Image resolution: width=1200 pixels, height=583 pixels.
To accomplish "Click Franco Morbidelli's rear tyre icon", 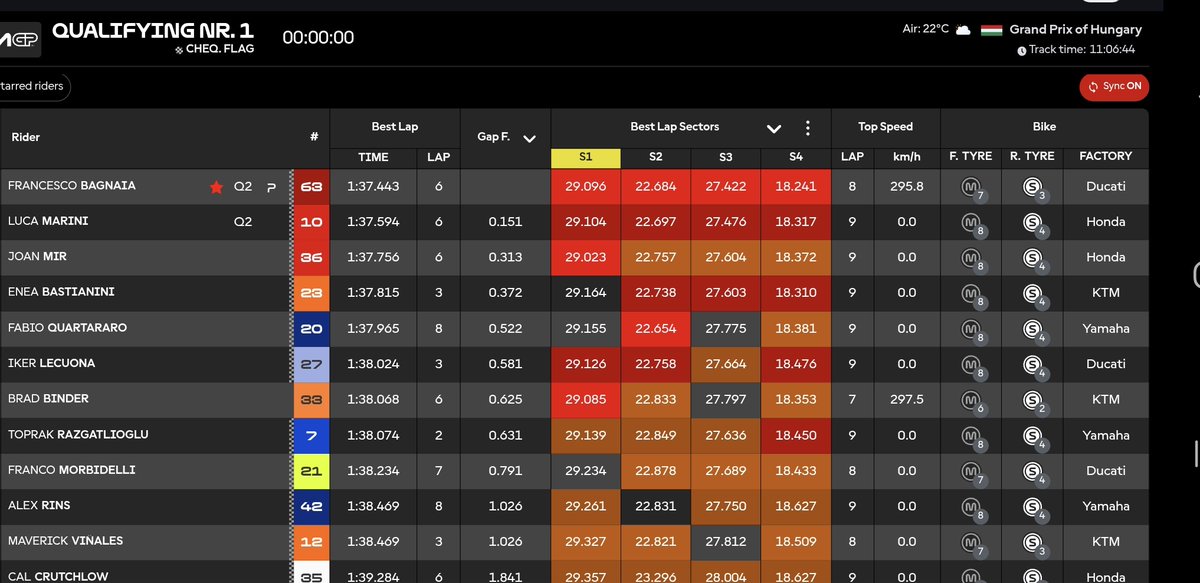I will tap(1034, 472).
